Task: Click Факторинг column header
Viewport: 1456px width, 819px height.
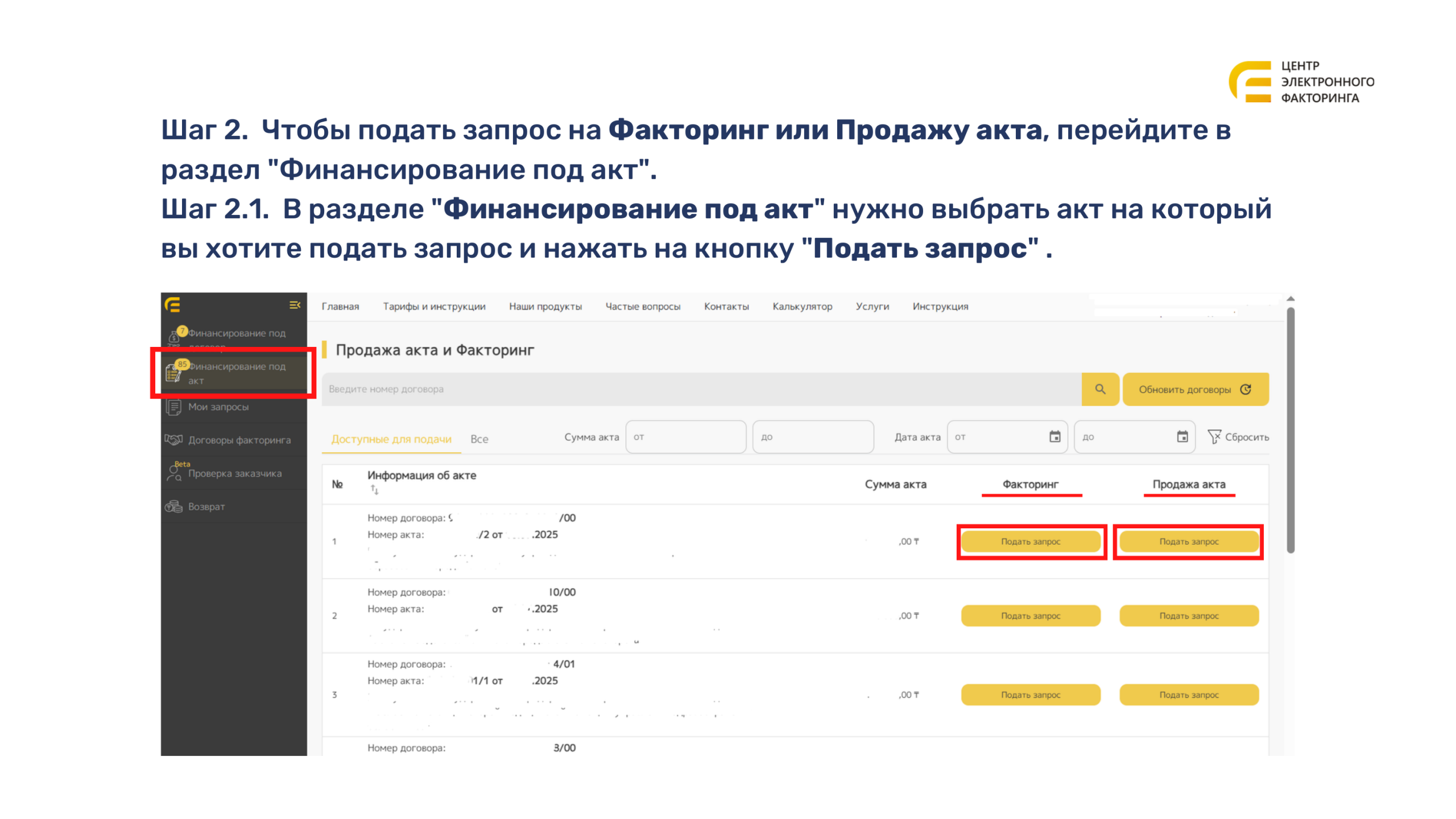Action: (1031, 484)
